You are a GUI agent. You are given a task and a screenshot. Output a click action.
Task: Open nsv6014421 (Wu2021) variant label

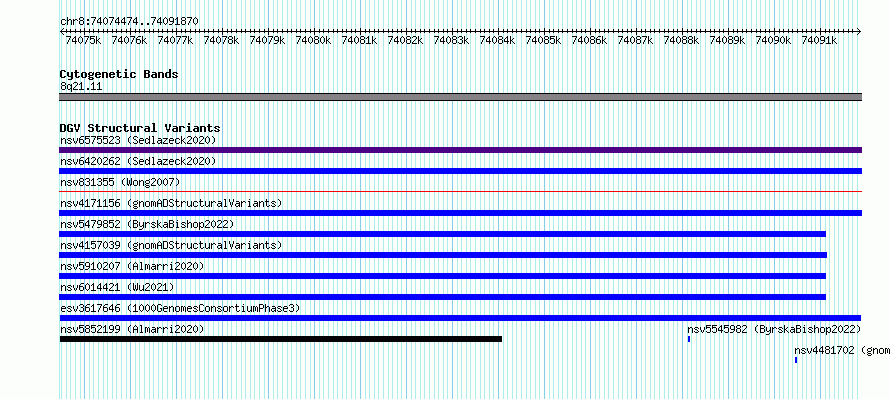click(x=117, y=287)
